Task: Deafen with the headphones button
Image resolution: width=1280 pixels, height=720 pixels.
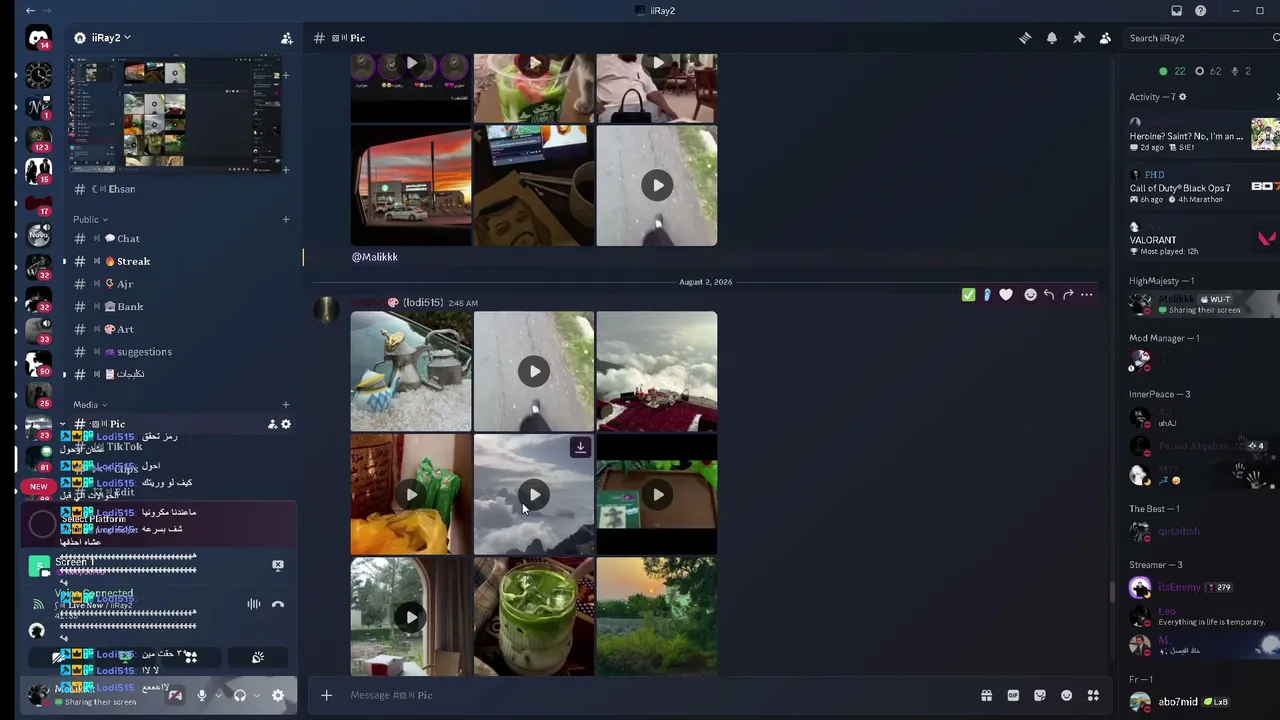Action: tap(239, 695)
